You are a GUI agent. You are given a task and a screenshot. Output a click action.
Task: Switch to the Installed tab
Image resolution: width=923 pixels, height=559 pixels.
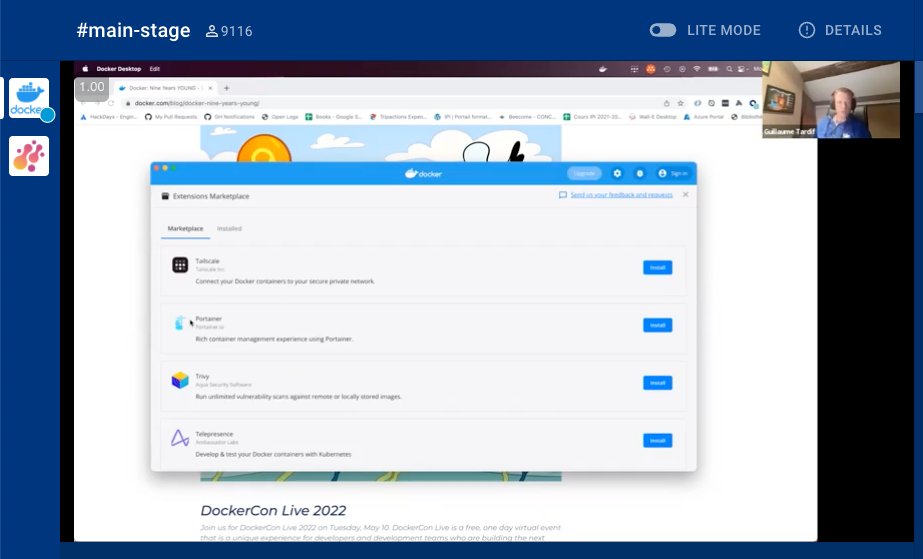click(229, 228)
